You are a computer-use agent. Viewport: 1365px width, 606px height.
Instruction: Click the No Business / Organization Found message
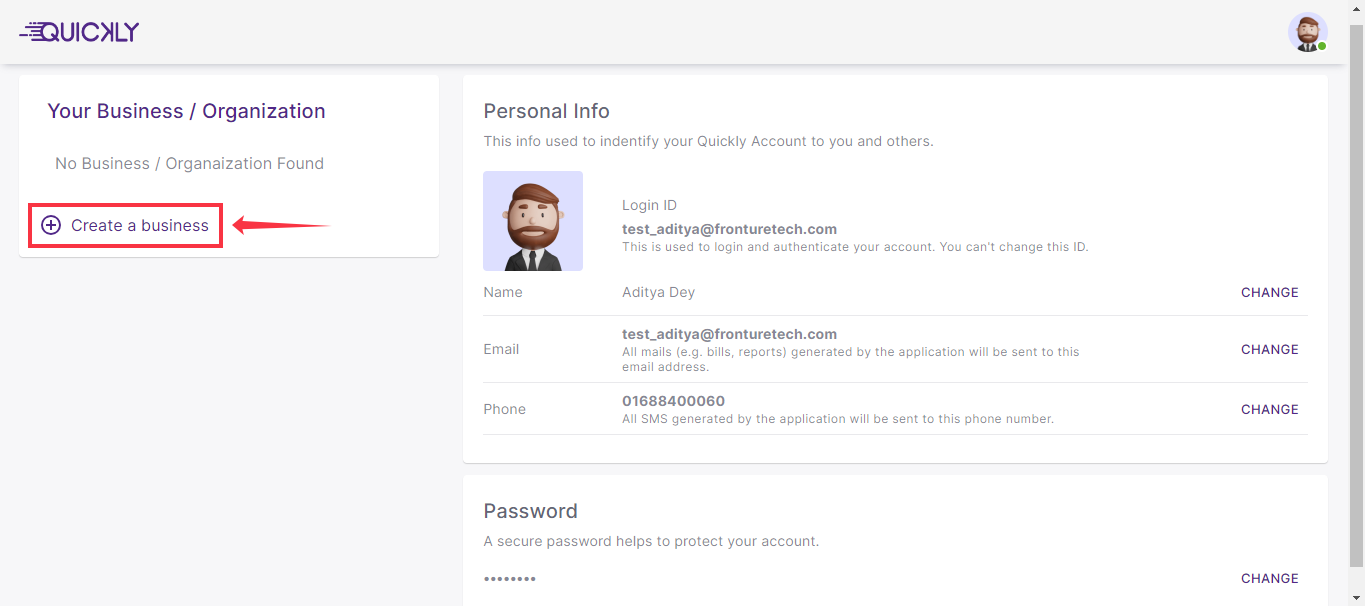click(x=189, y=164)
